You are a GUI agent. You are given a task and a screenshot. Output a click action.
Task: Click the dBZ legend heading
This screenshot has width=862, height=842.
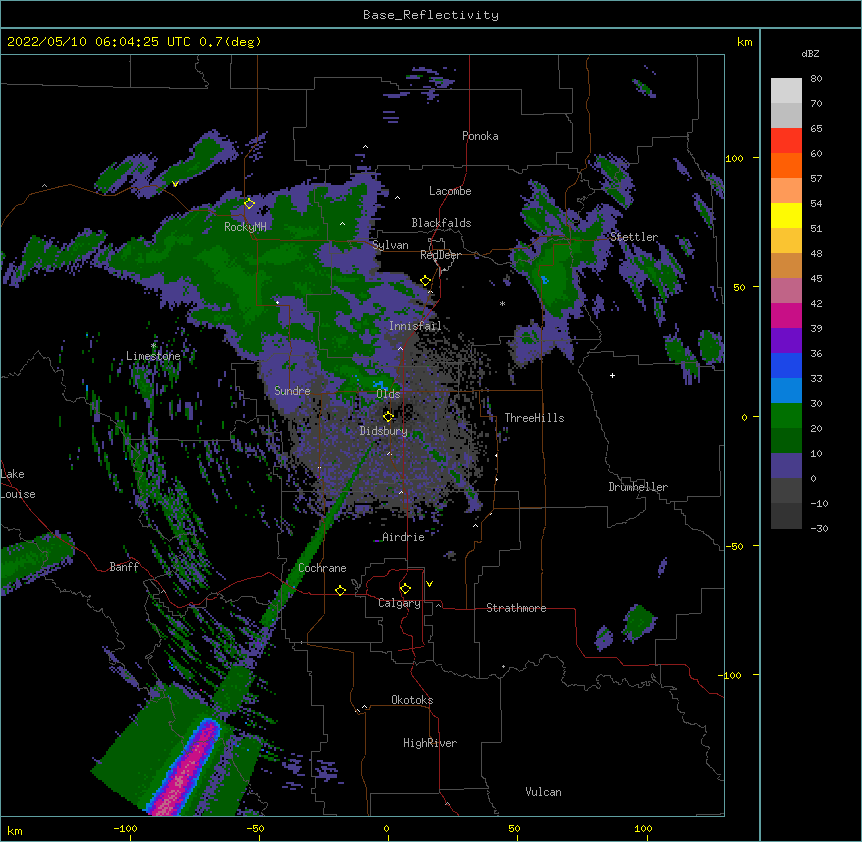tap(810, 54)
